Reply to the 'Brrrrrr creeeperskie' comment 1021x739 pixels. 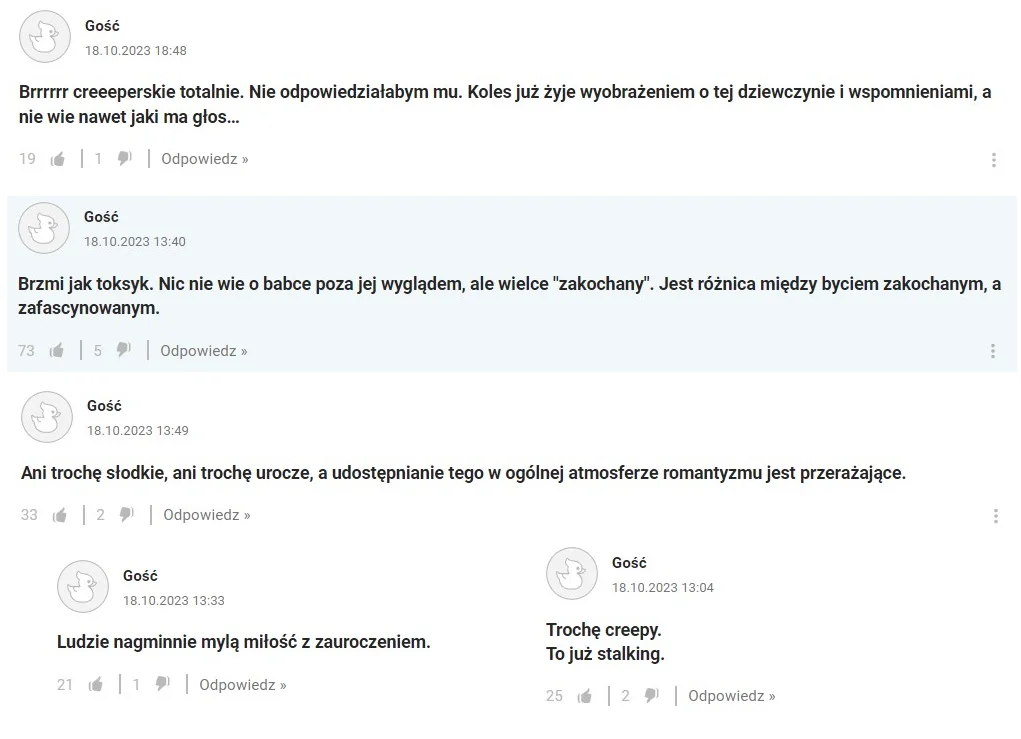pyautogui.click(x=204, y=159)
